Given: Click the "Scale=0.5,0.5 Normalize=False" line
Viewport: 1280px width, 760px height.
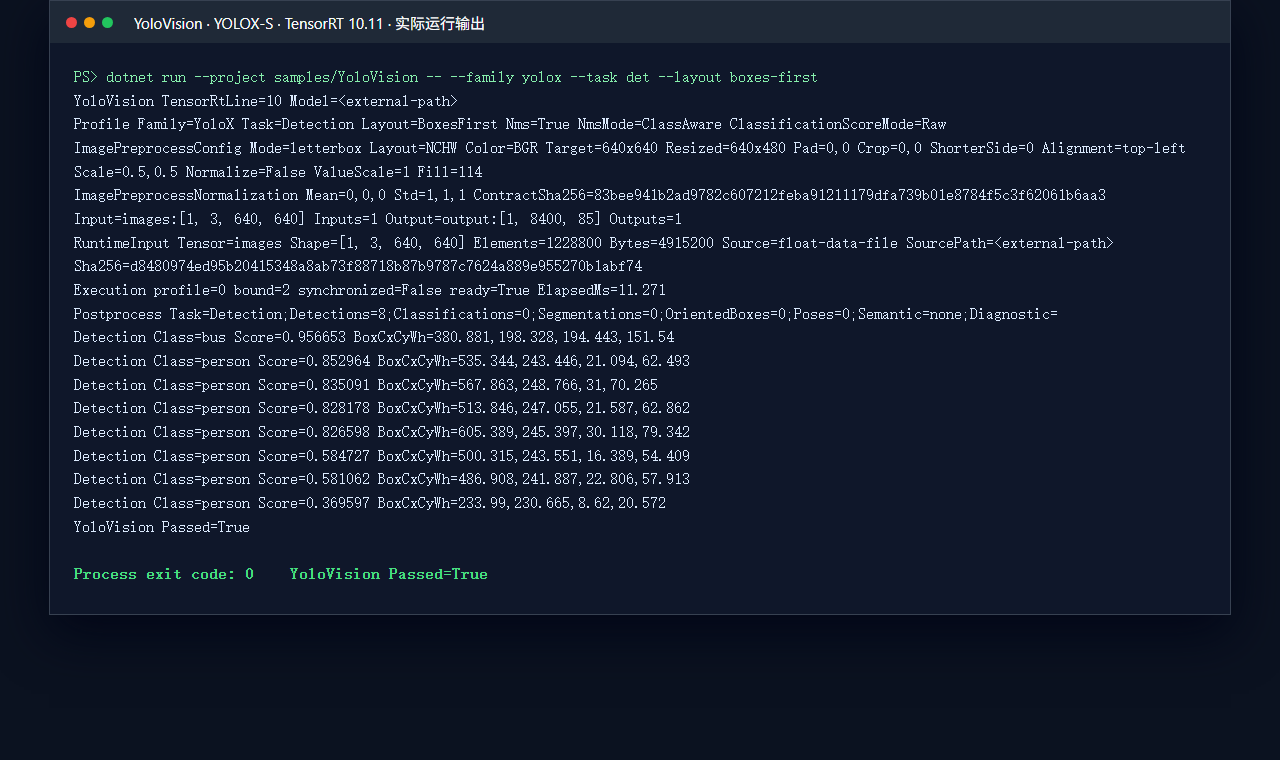Looking at the screenshot, I should [x=278, y=172].
